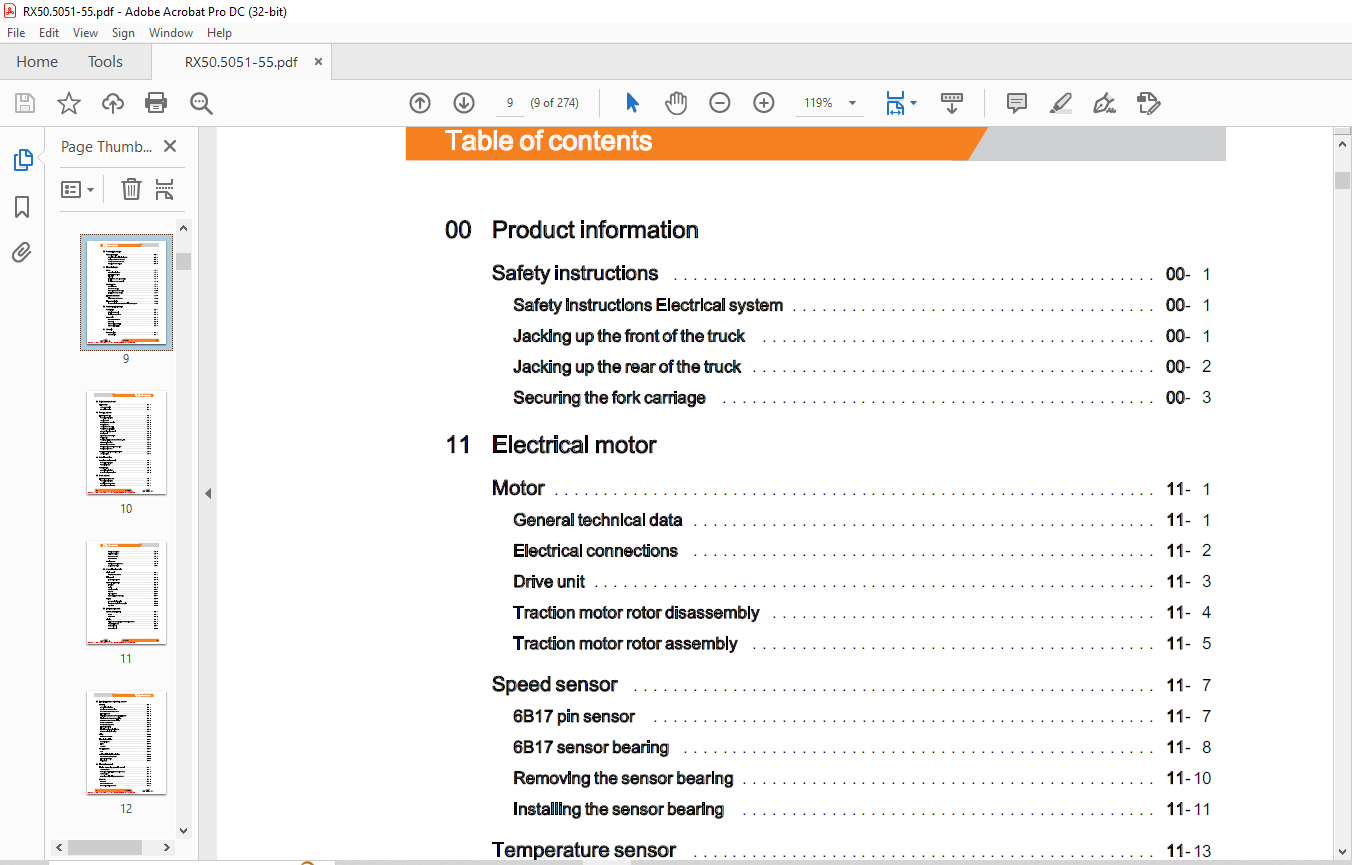Click the document vertical scrollbar thumb
Screen dimensions: 1352x865
pyautogui.click(x=1342, y=180)
